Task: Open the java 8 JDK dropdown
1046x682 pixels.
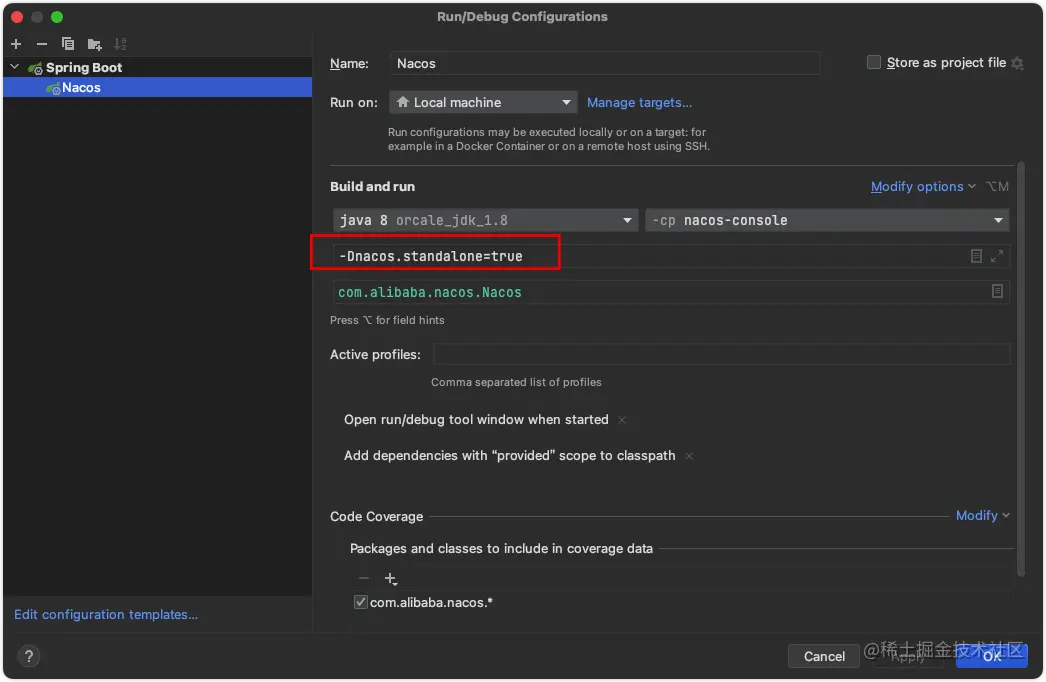Action: [x=486, y=220]
